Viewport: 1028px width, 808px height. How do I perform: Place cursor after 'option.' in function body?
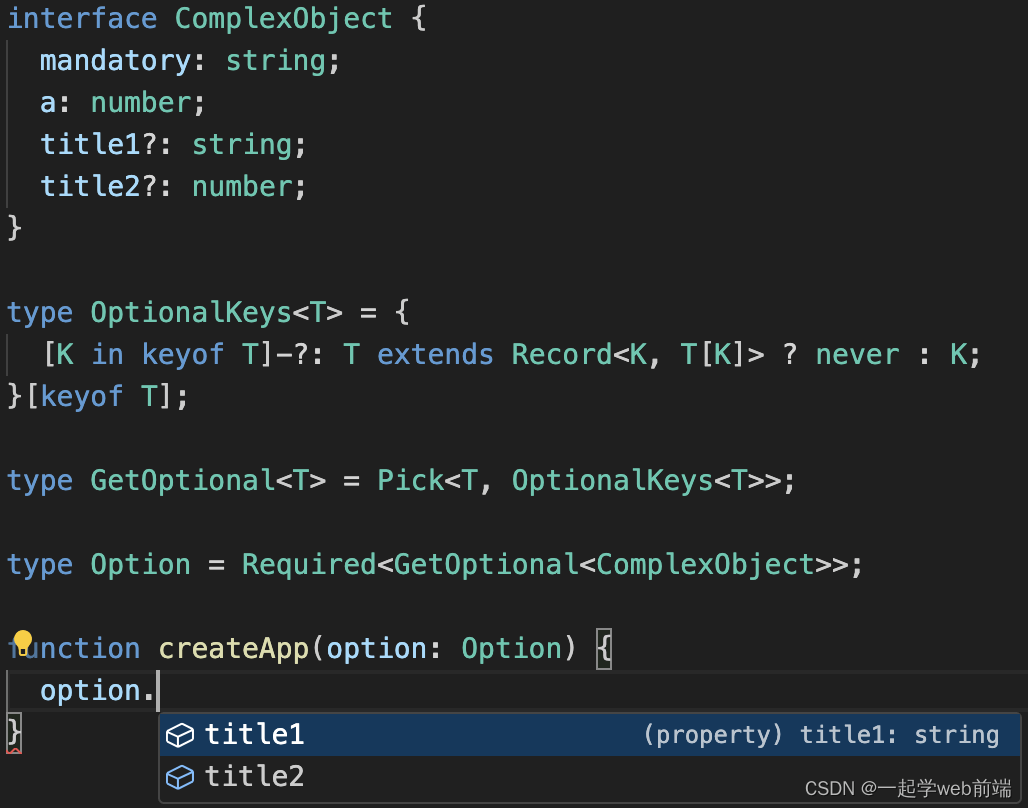[158, 691]
